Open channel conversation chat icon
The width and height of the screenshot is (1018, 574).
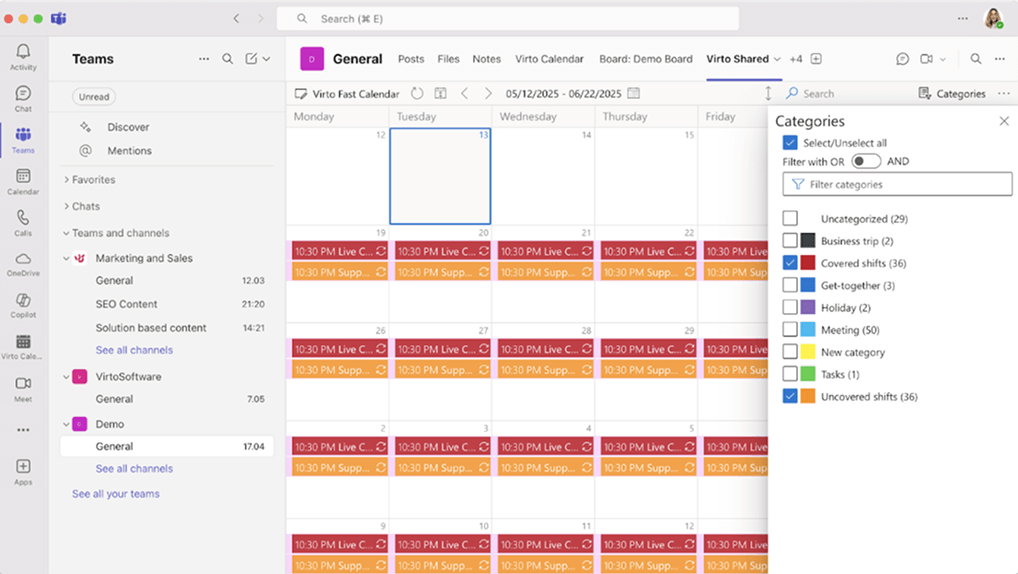(902, 59)
